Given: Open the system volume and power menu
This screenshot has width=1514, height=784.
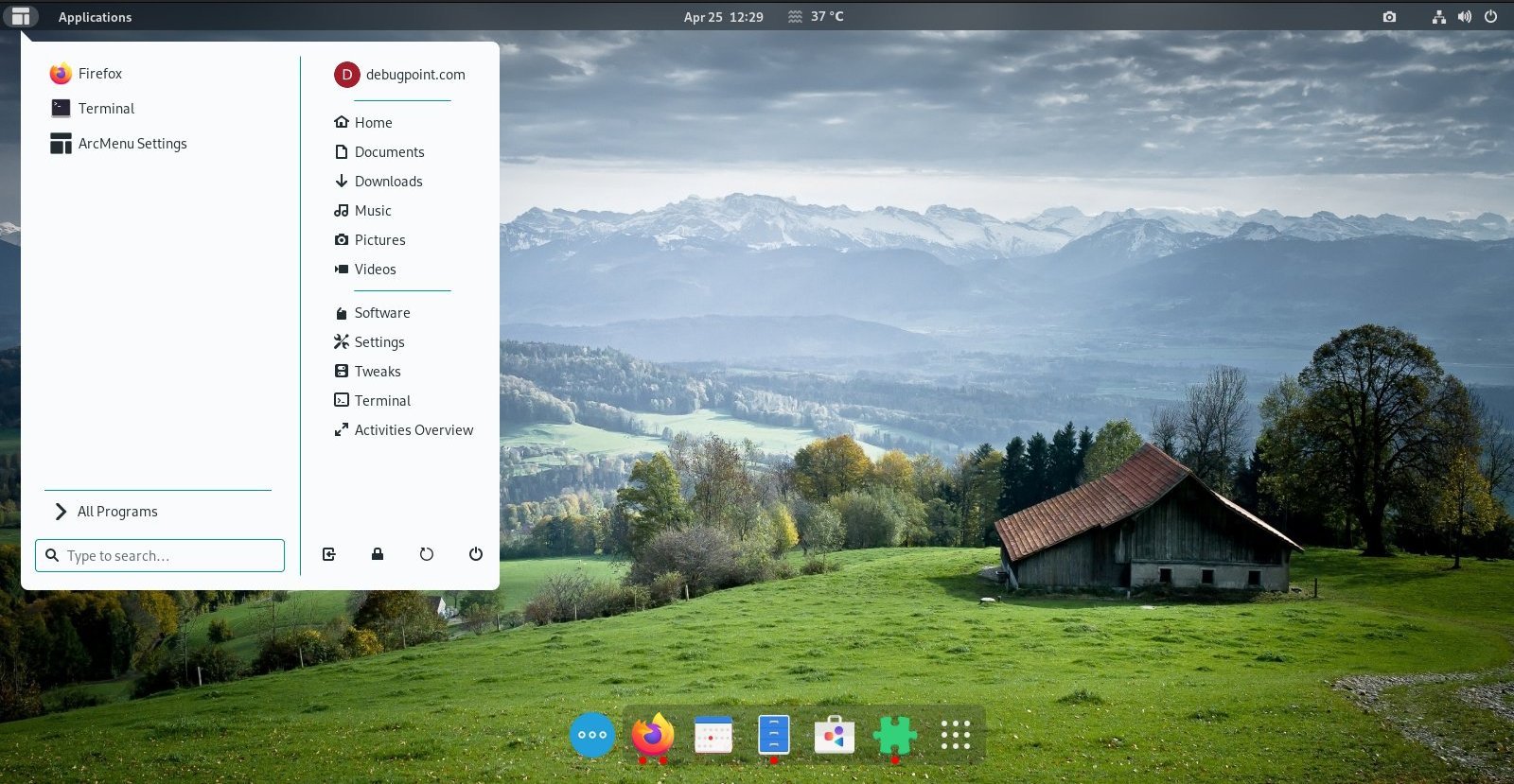Looking at the screenshot, I should click(x=1465, y=17).
